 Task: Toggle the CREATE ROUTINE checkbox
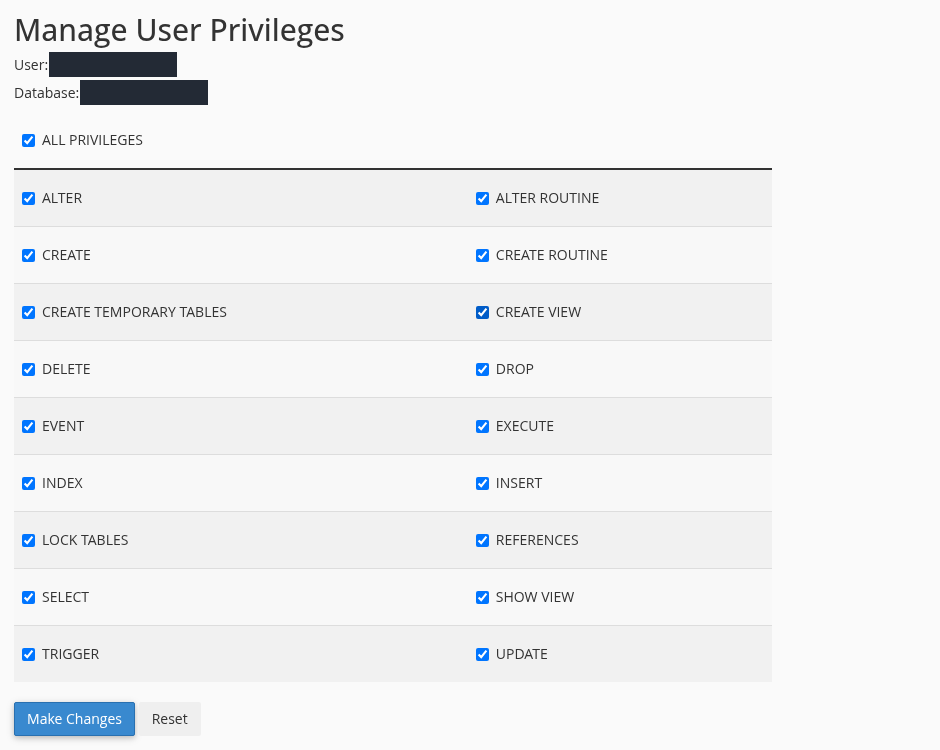(x=482, y=255)
